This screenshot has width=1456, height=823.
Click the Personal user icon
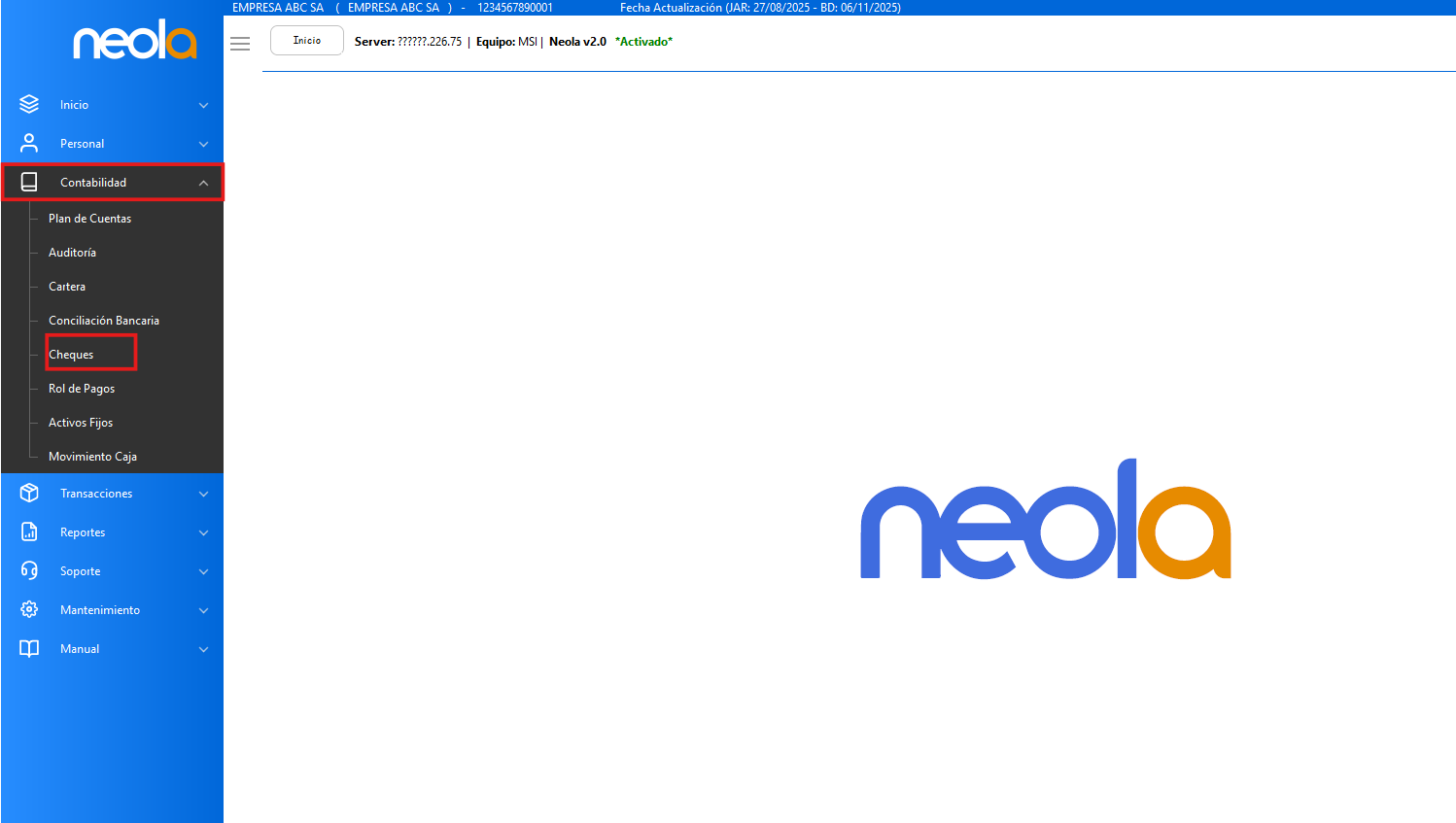29,143
